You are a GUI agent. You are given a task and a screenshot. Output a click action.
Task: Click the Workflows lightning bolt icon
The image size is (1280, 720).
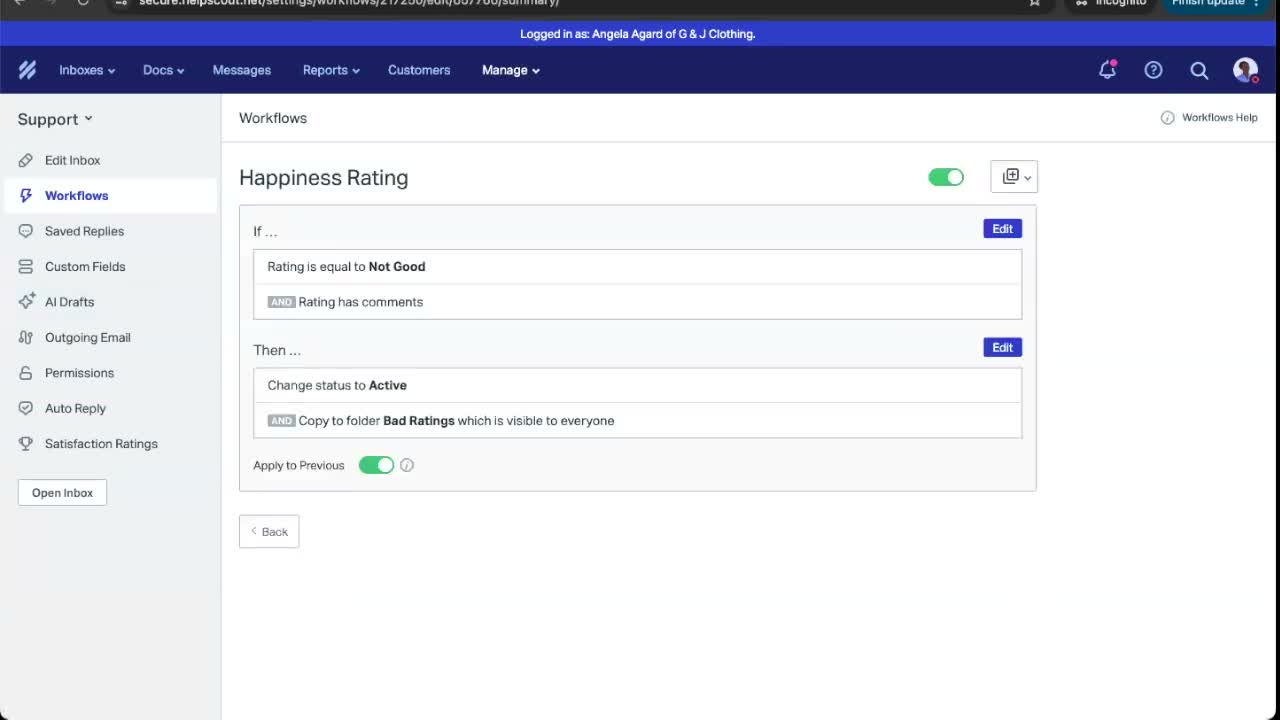click(x=26, y=196)
